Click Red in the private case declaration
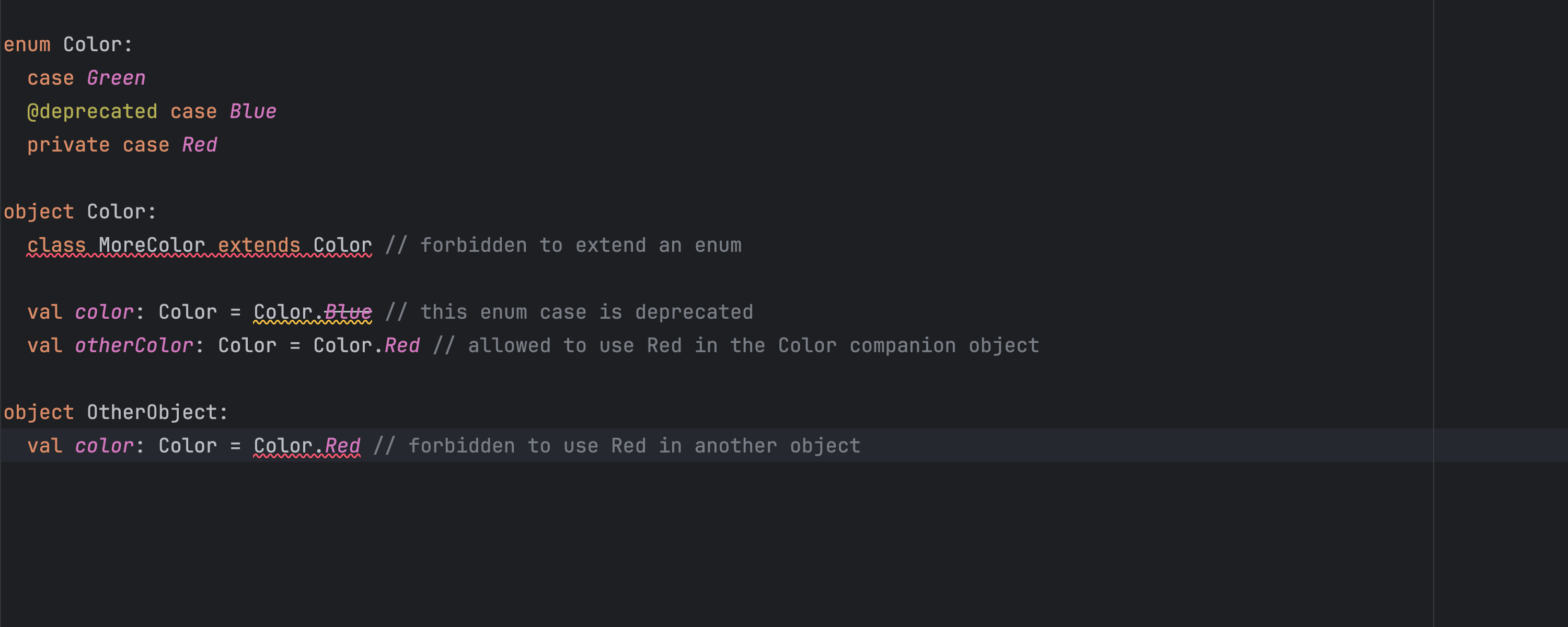Screen dimensions: 1568x627 pyautogui.click(x=199, y=145)
